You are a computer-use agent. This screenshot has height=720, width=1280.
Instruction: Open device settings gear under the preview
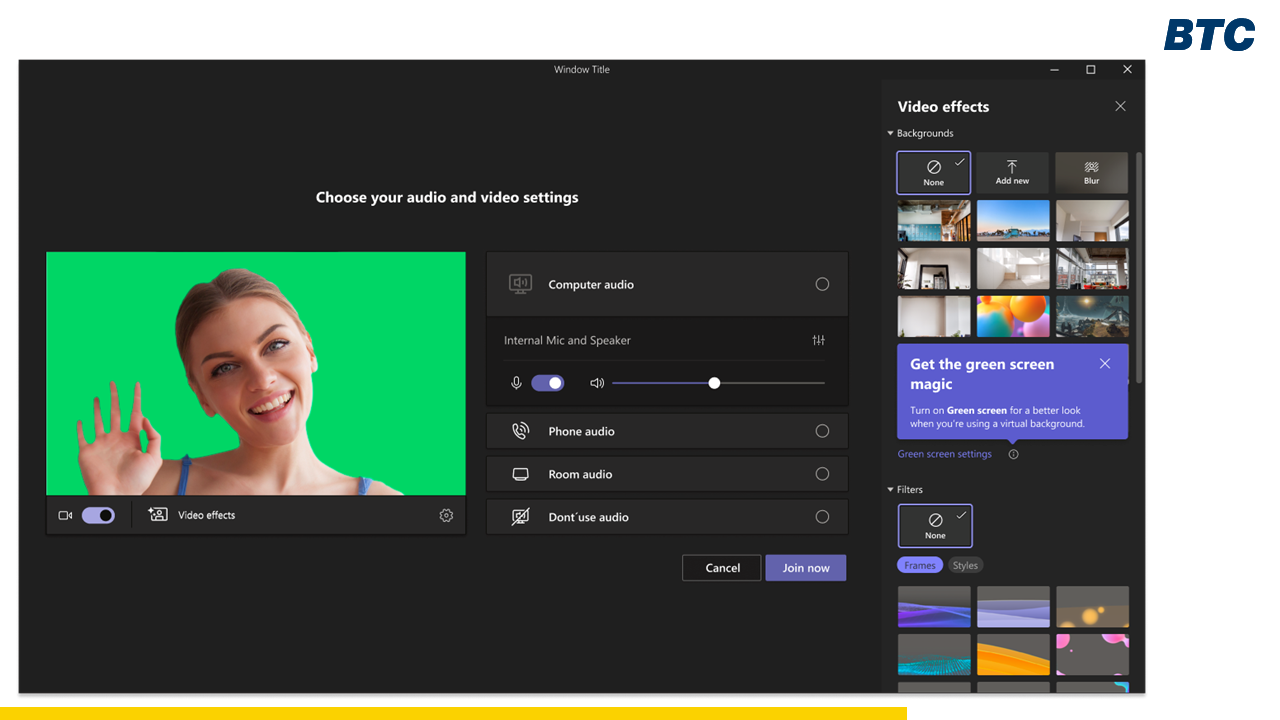click(446, 516)
